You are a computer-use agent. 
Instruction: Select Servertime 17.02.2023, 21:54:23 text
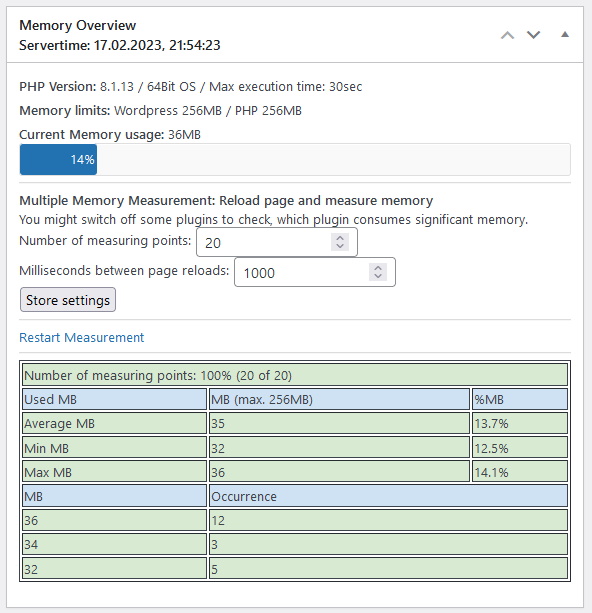coord(120,45)
